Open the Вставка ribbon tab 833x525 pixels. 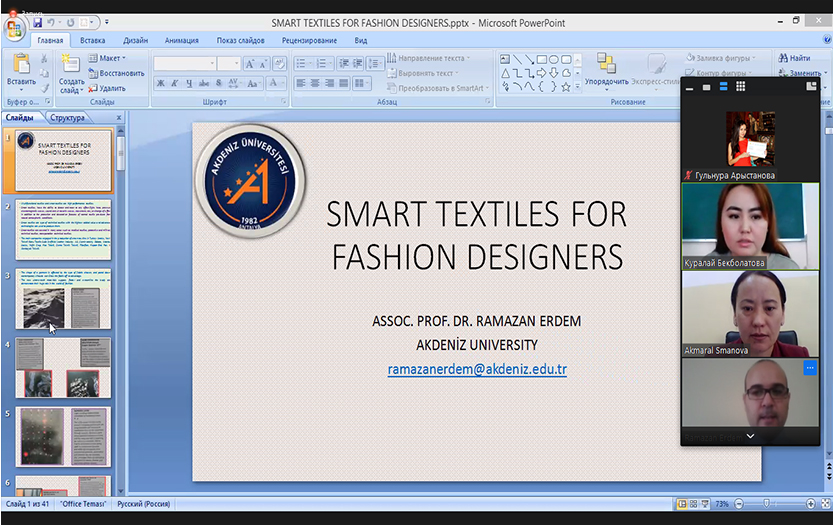[92, 40]
